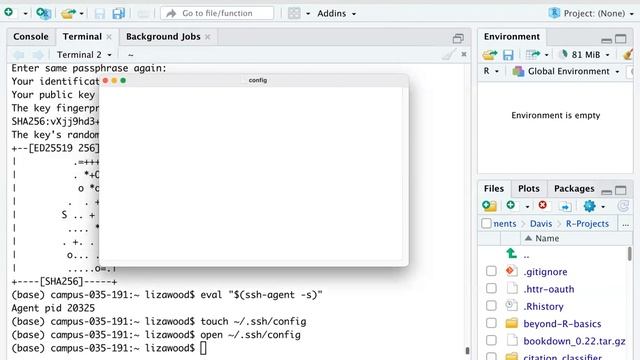This screenshot has width=640, height=360.
Task: Sort files by the Name column
Action: (x=547, y=238)
